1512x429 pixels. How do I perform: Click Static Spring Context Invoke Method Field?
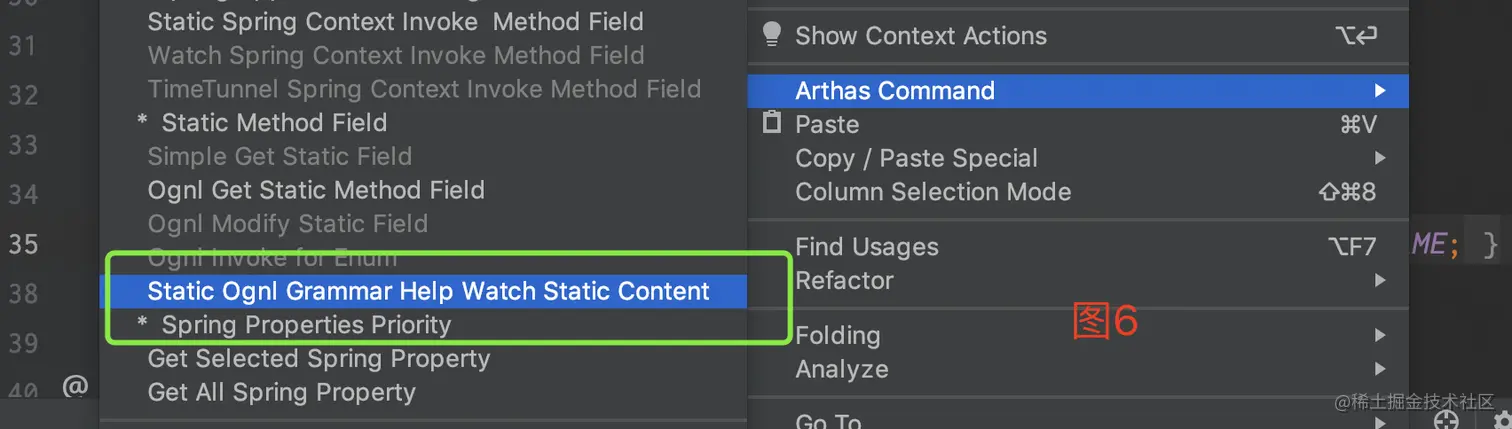coord(395,22)
